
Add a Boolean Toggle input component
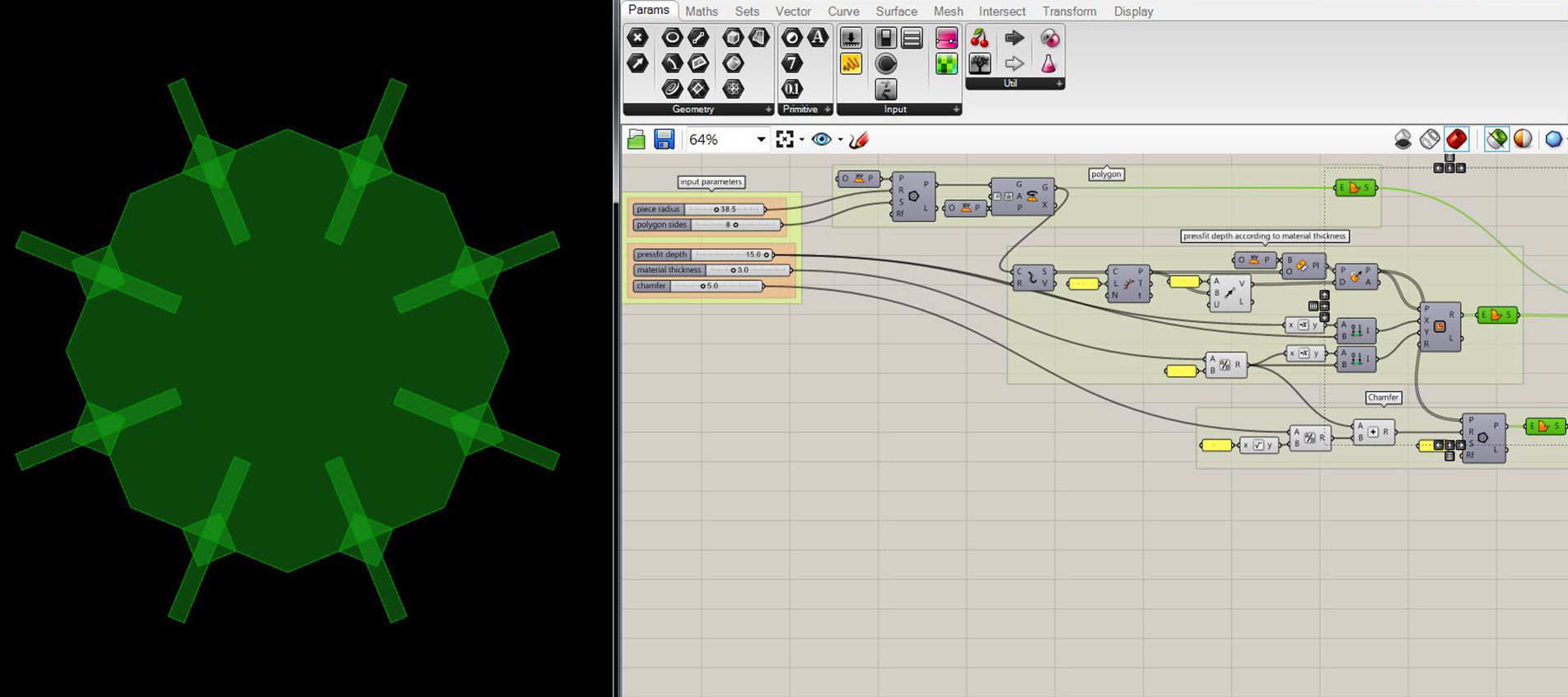pyautogui.click(x=885, y=37)
